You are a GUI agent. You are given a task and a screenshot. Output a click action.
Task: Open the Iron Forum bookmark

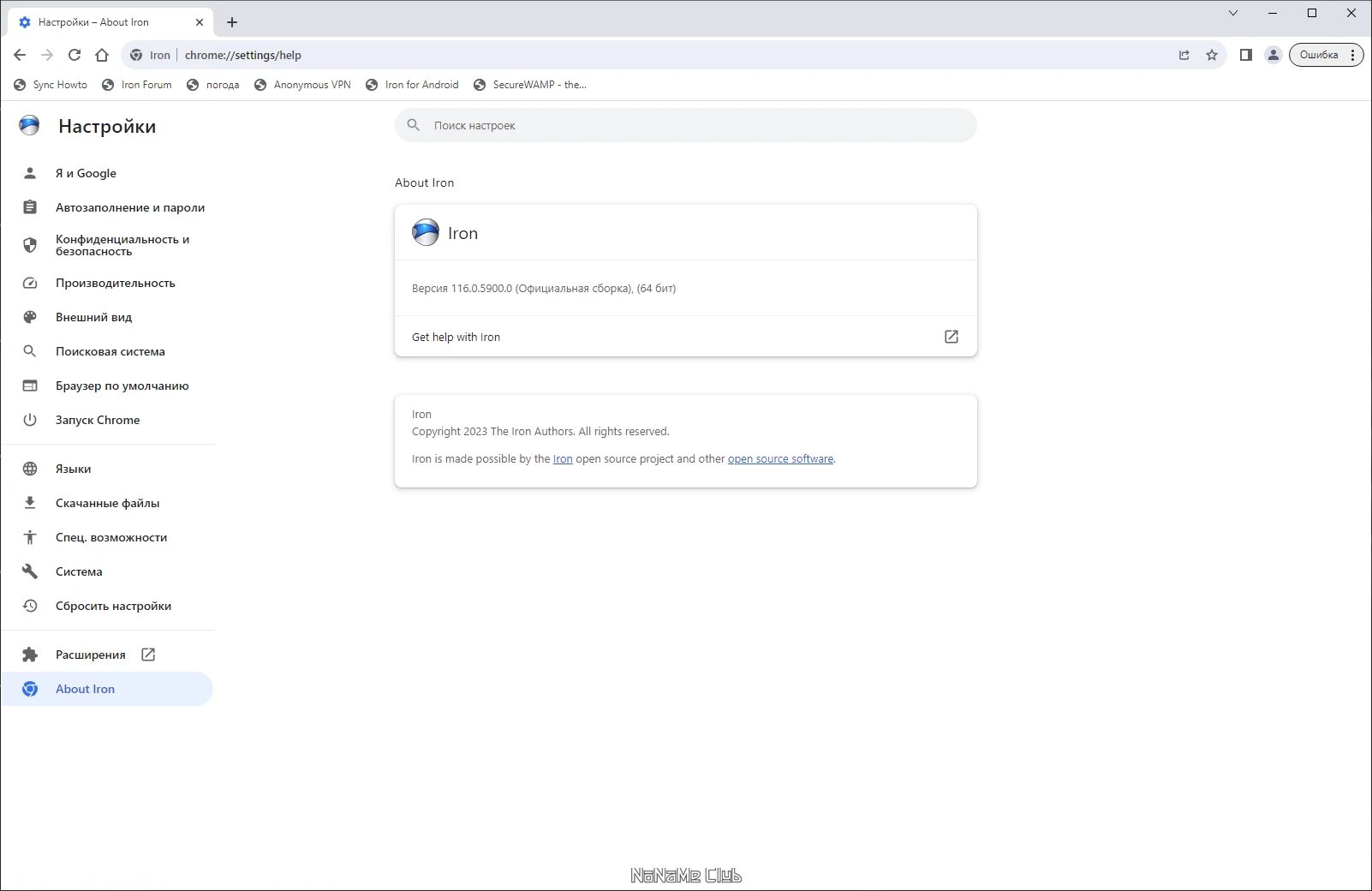(x=137, y=85)
